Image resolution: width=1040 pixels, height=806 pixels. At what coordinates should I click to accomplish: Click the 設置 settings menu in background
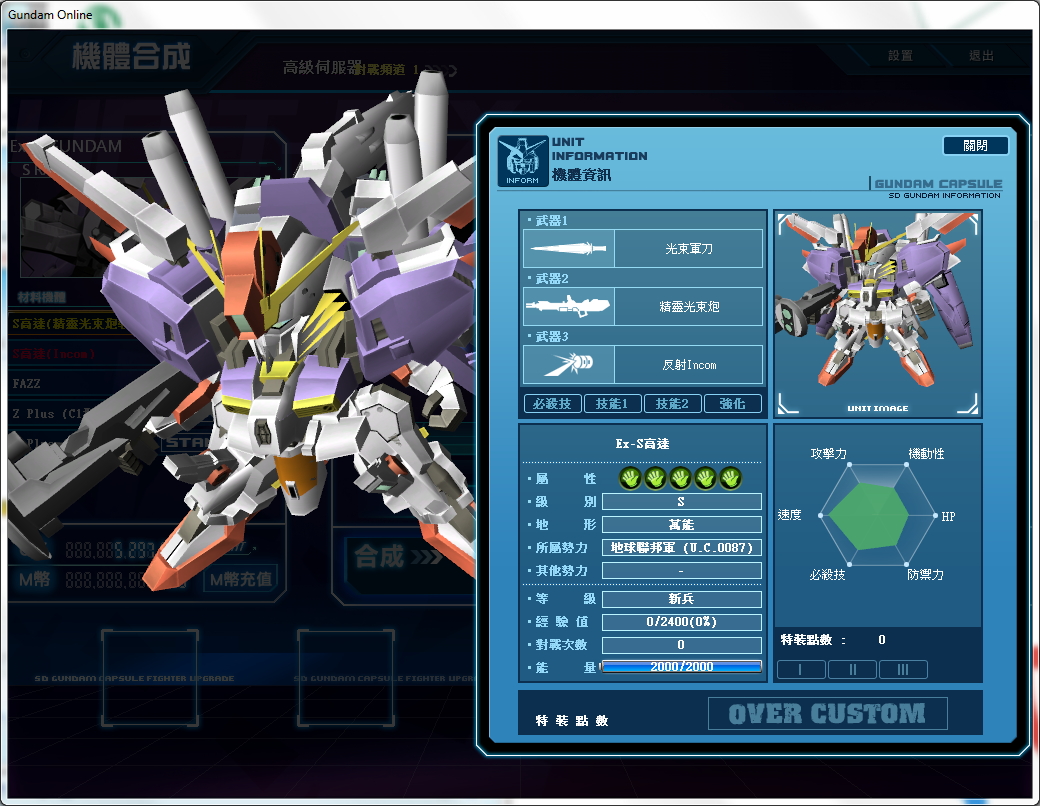tap(900, 56)
